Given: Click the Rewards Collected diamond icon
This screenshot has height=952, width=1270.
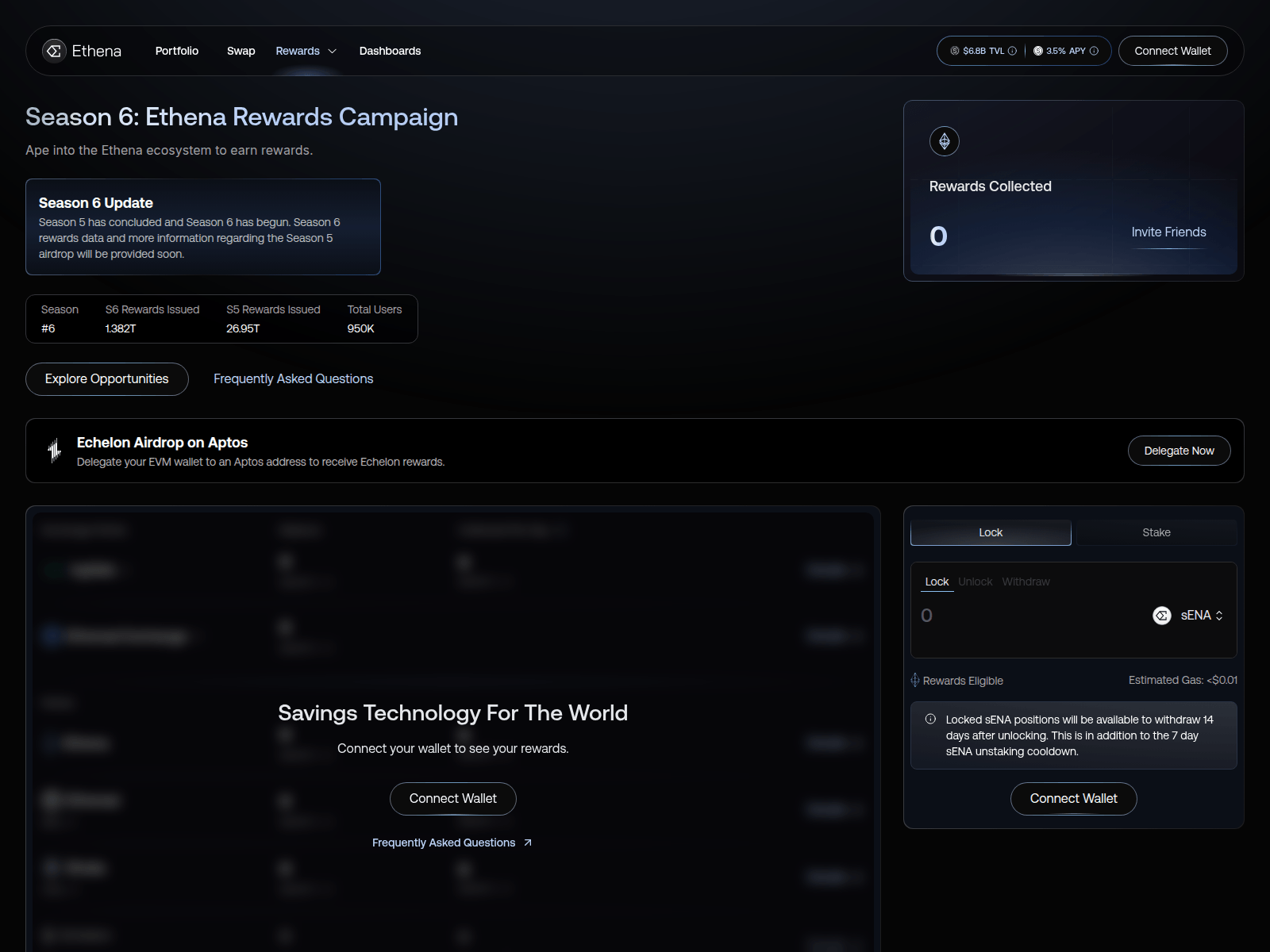Looking at the screenshot, I should tap(945, 141).
